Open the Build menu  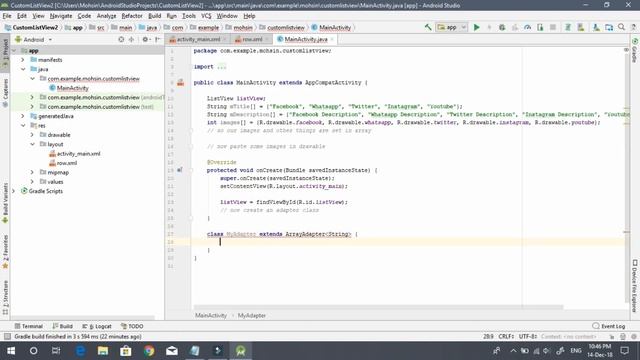tap(154, 16)
